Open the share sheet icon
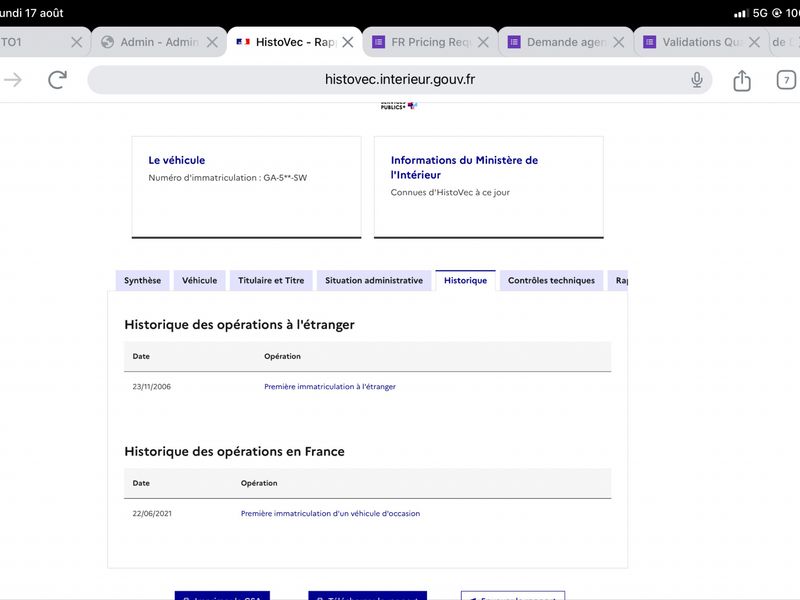The height and width of the screenshot is (600, 800). click(x=742, y=80)
